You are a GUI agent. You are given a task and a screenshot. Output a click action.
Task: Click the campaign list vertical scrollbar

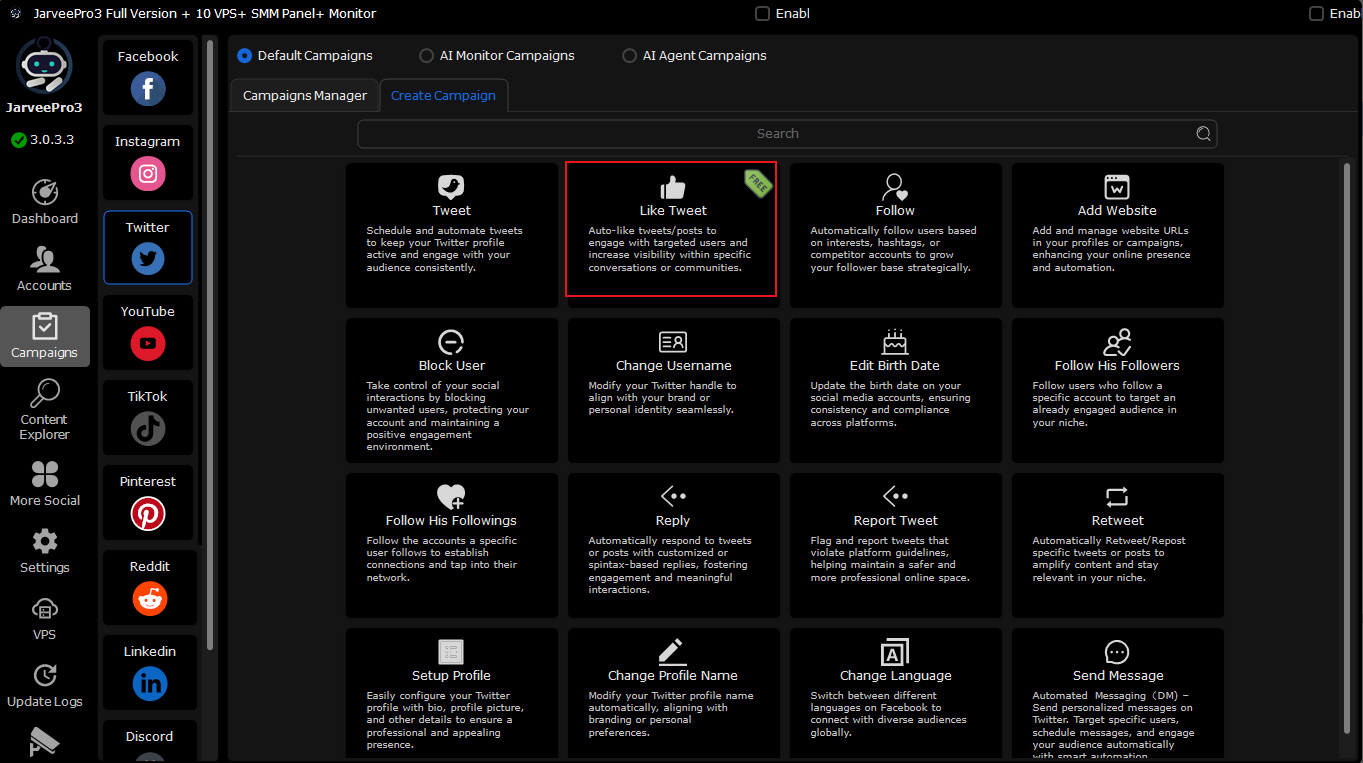[x=1347, y=400]
